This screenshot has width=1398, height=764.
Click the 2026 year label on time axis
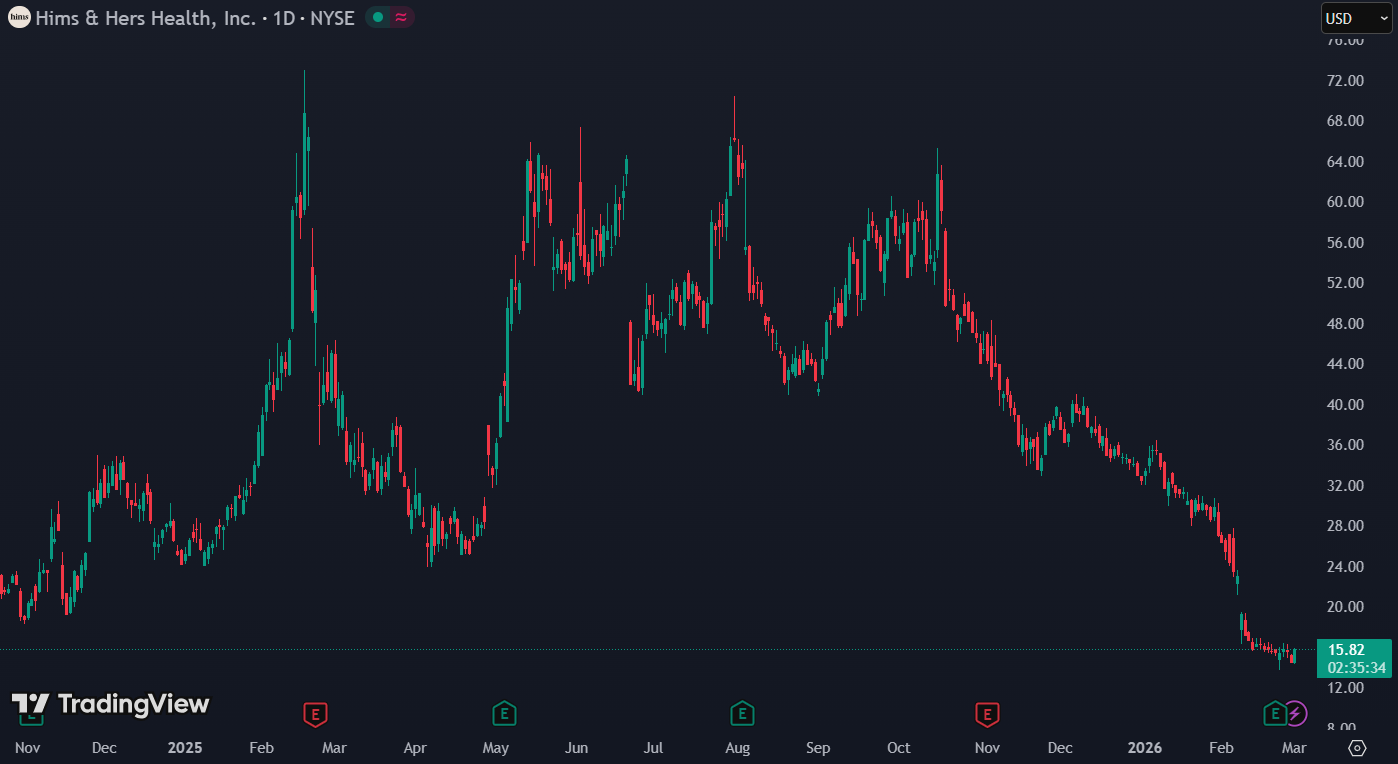pos(1144,748)
